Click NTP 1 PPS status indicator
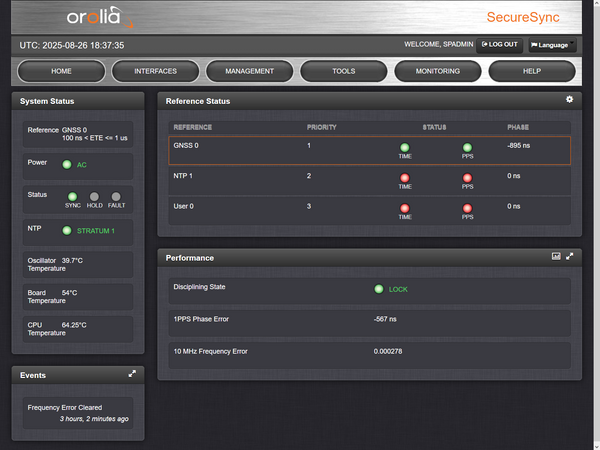 [467, 178]
